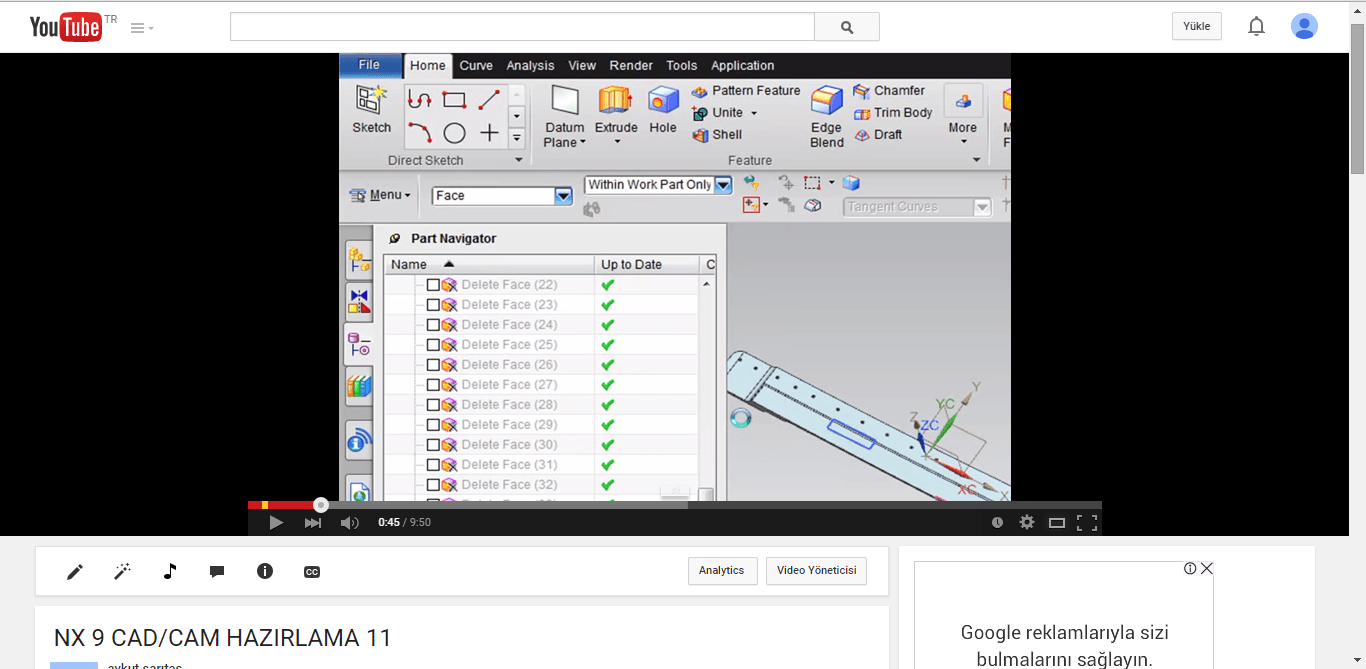Select the Arc sketch tool

(420, 133)
